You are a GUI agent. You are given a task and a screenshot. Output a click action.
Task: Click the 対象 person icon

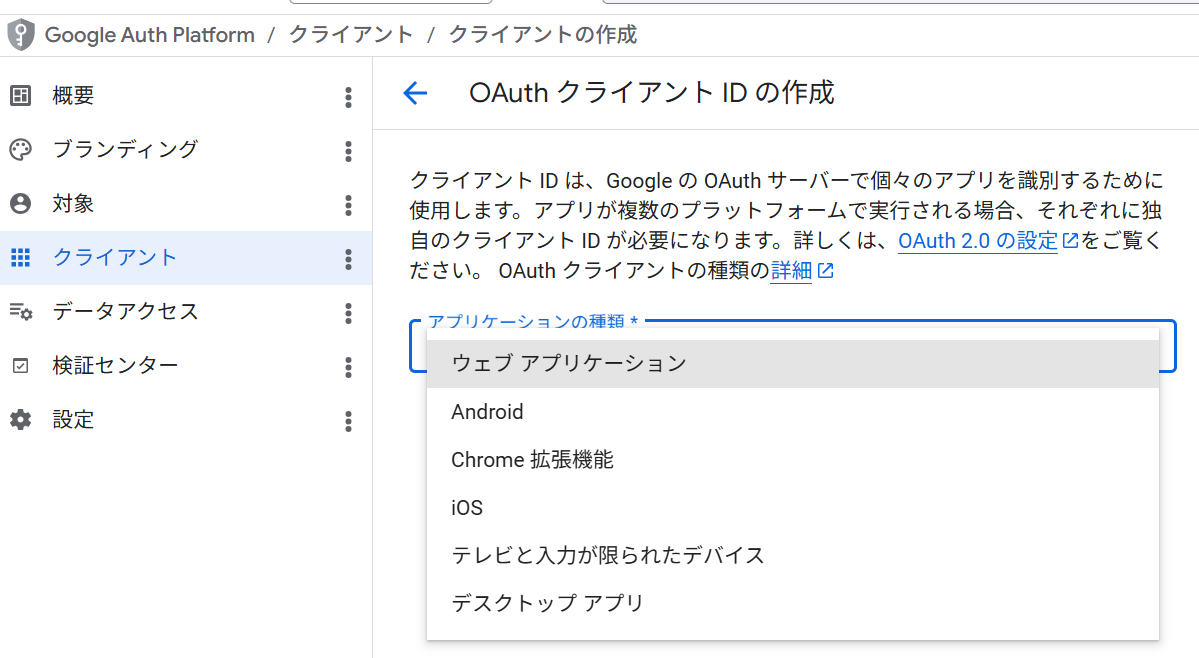21,203
